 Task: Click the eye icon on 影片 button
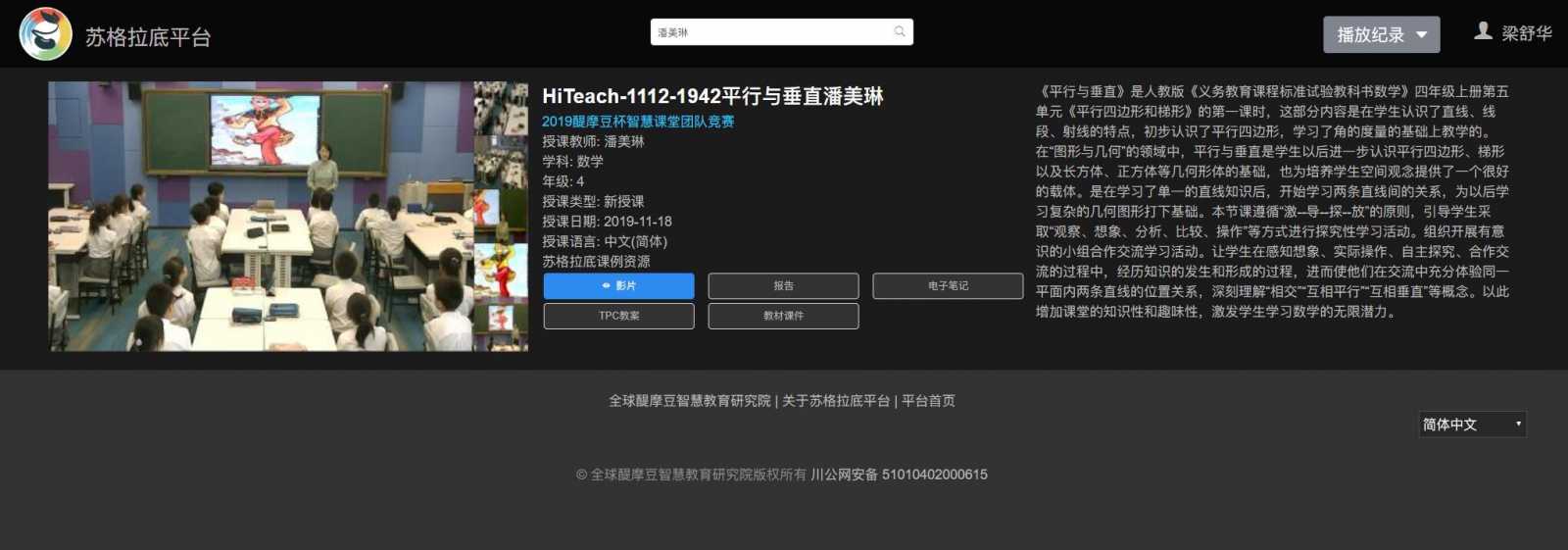point(607,286)
